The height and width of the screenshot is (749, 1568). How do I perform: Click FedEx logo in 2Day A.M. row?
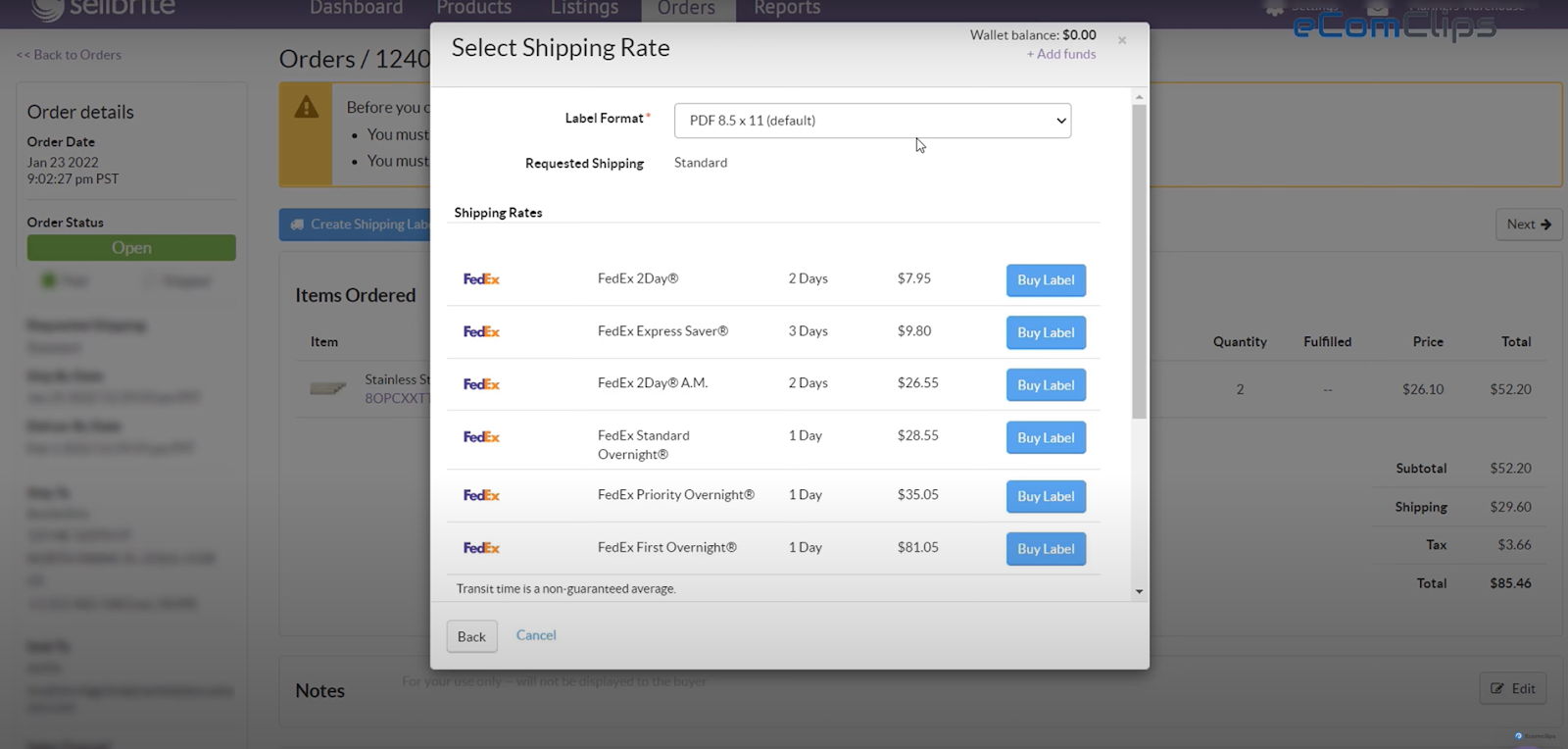pyautogui.click(x=481, y=384)
